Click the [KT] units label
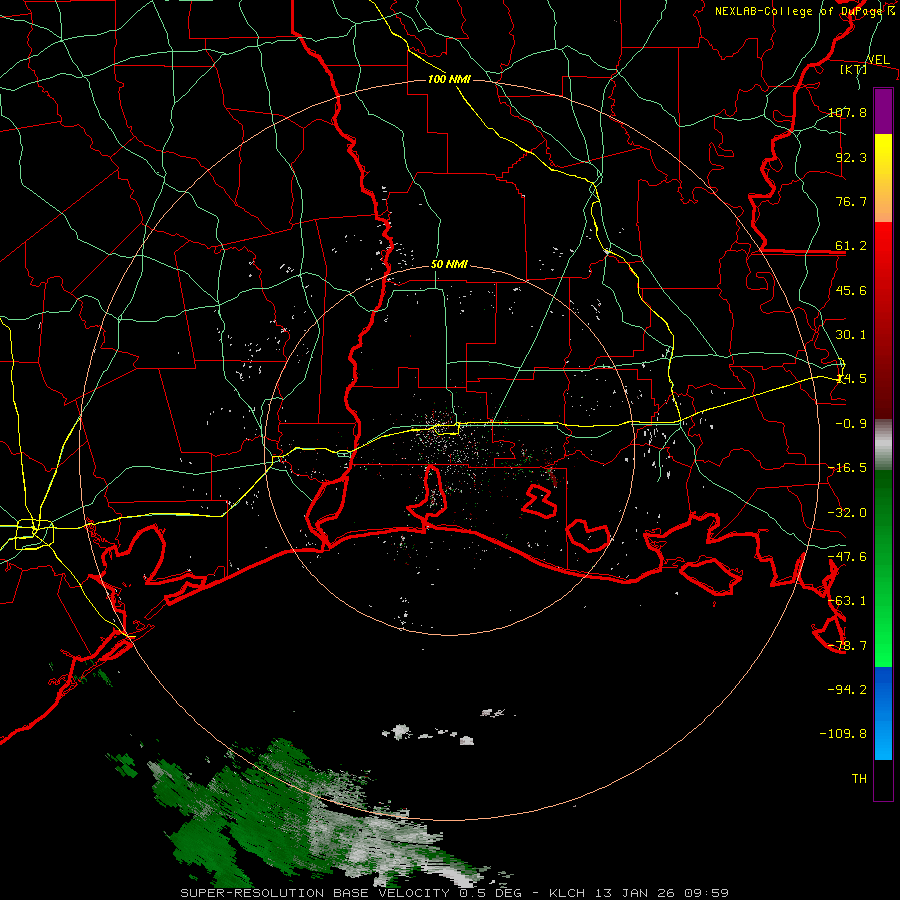The image size is (900, 900). 854,69
